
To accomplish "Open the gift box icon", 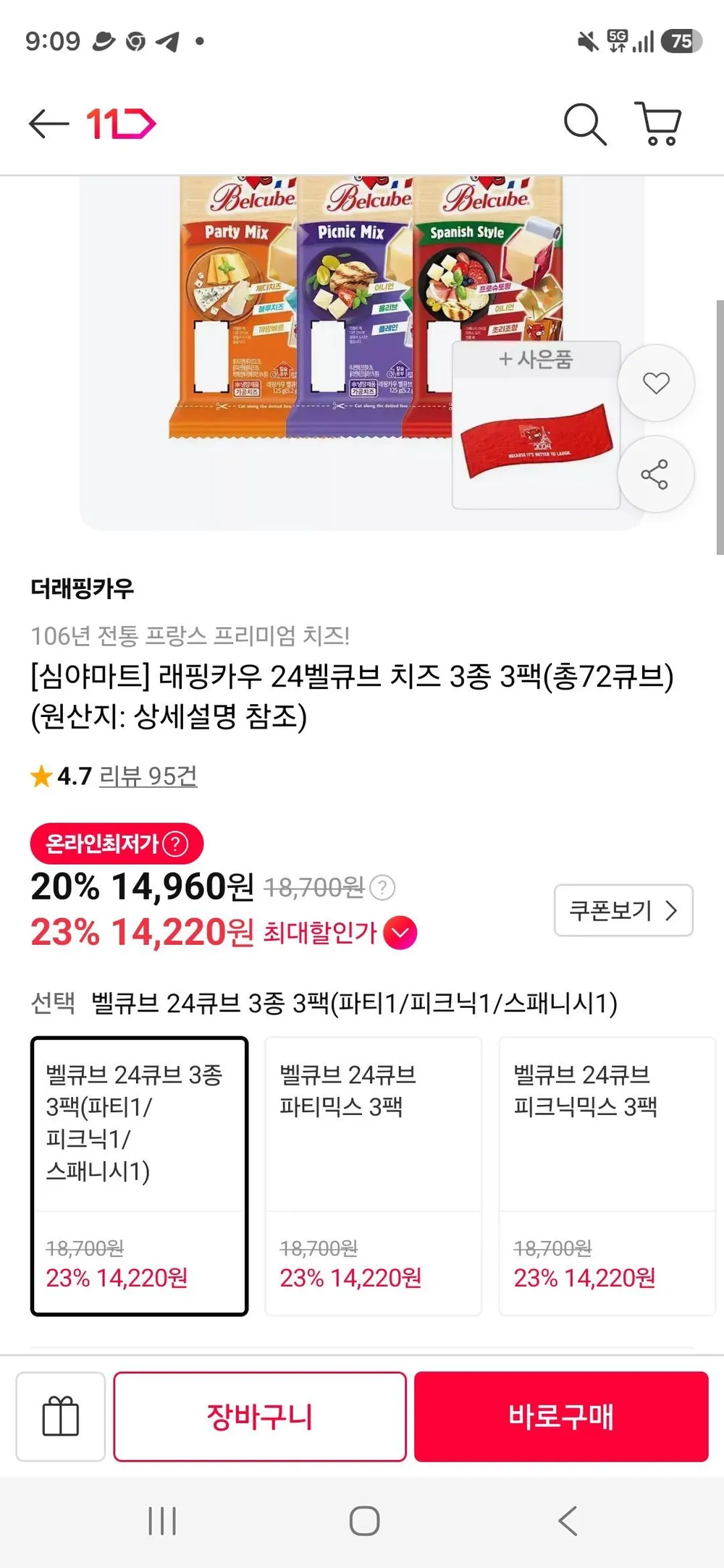I will (61, 1416).
